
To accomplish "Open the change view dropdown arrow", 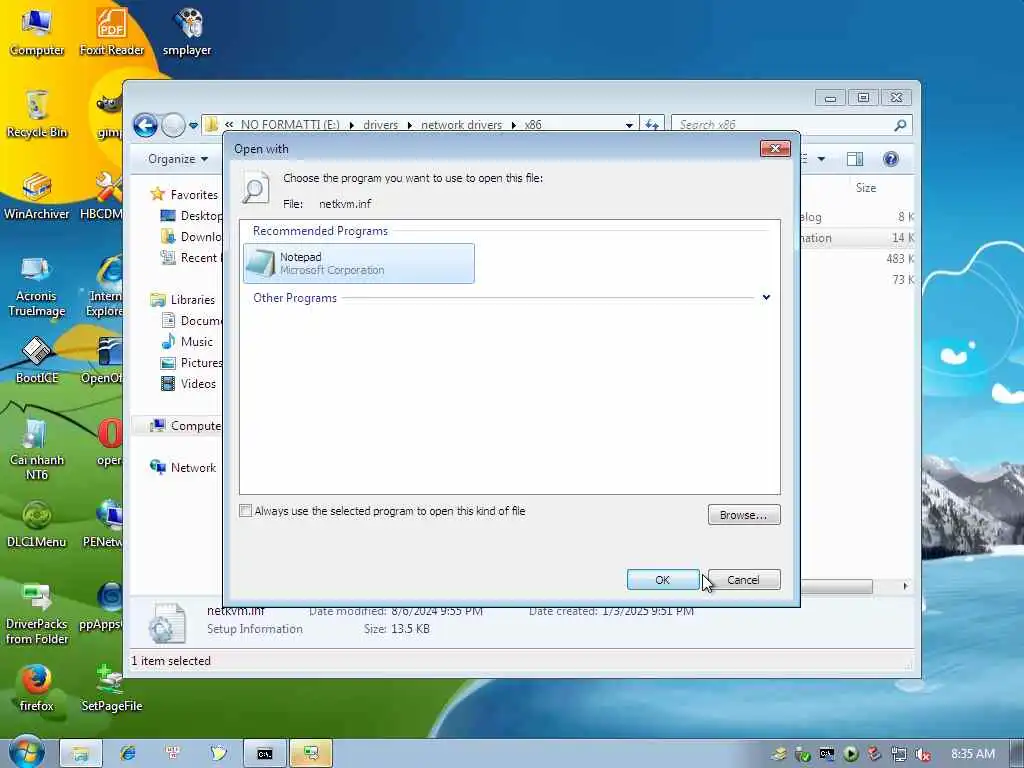I will click(822, 159).
